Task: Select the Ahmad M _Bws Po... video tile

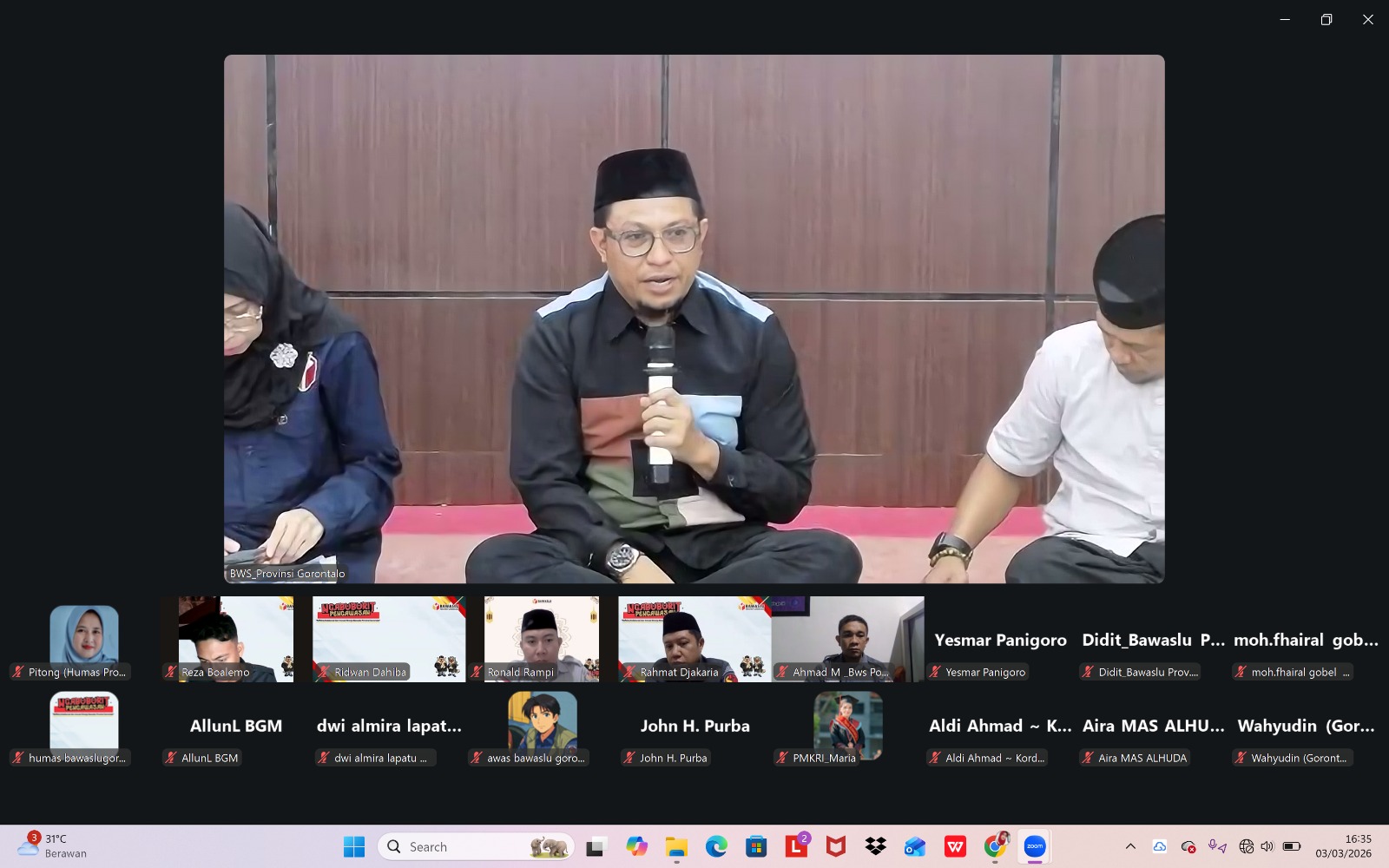Action: click(848, 639)
